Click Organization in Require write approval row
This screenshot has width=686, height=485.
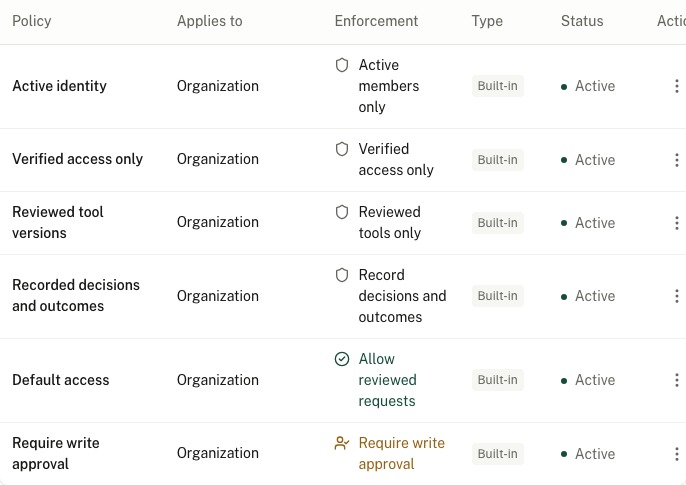click(218, 453)
